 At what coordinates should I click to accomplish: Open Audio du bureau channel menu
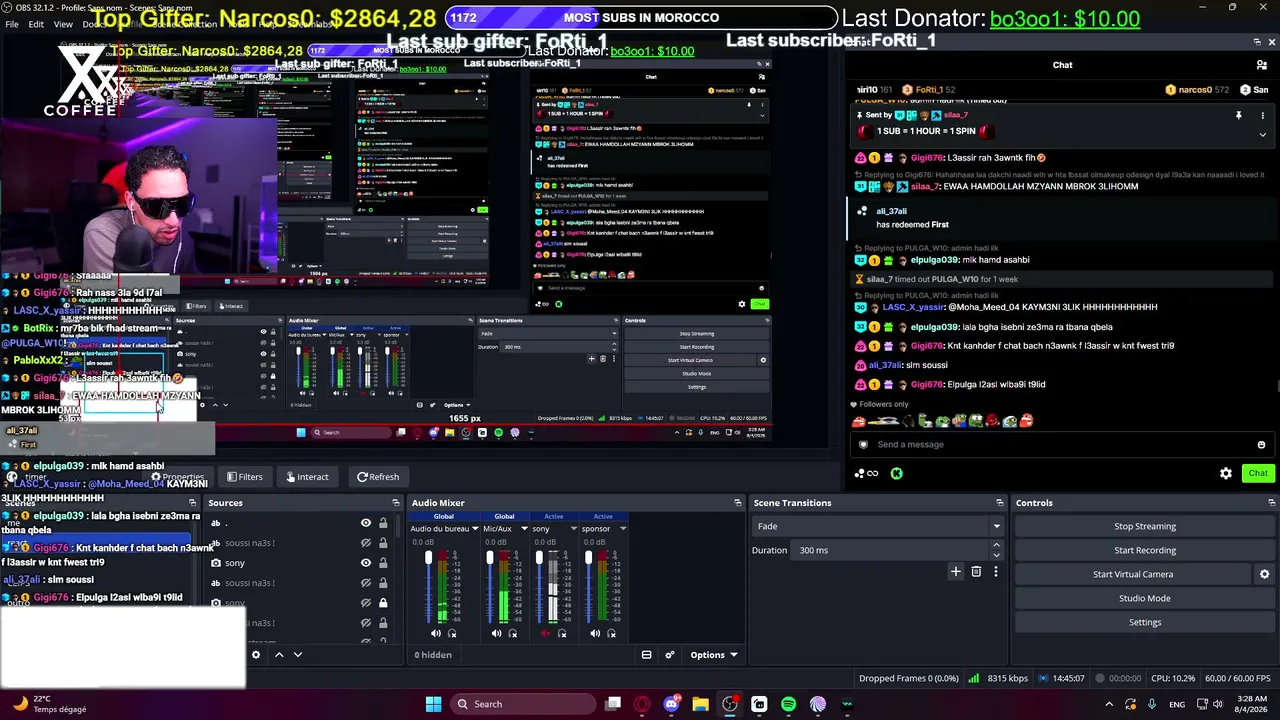[x=474, y=529]
